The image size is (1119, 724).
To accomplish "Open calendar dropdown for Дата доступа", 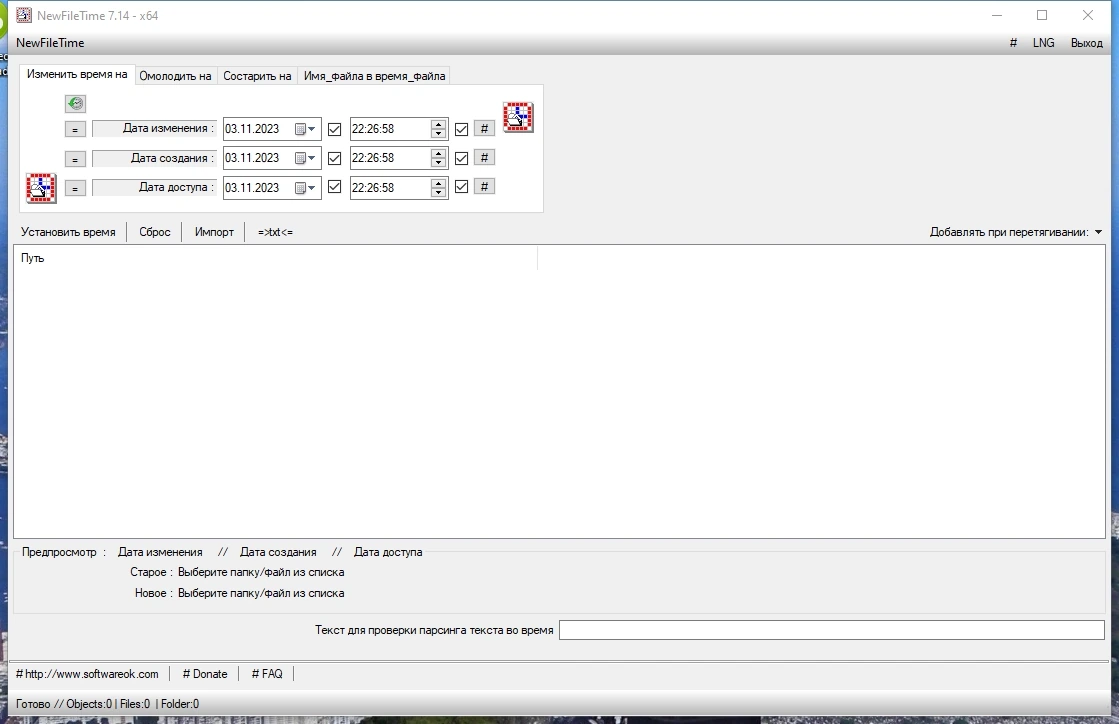I will pos(305,188).
